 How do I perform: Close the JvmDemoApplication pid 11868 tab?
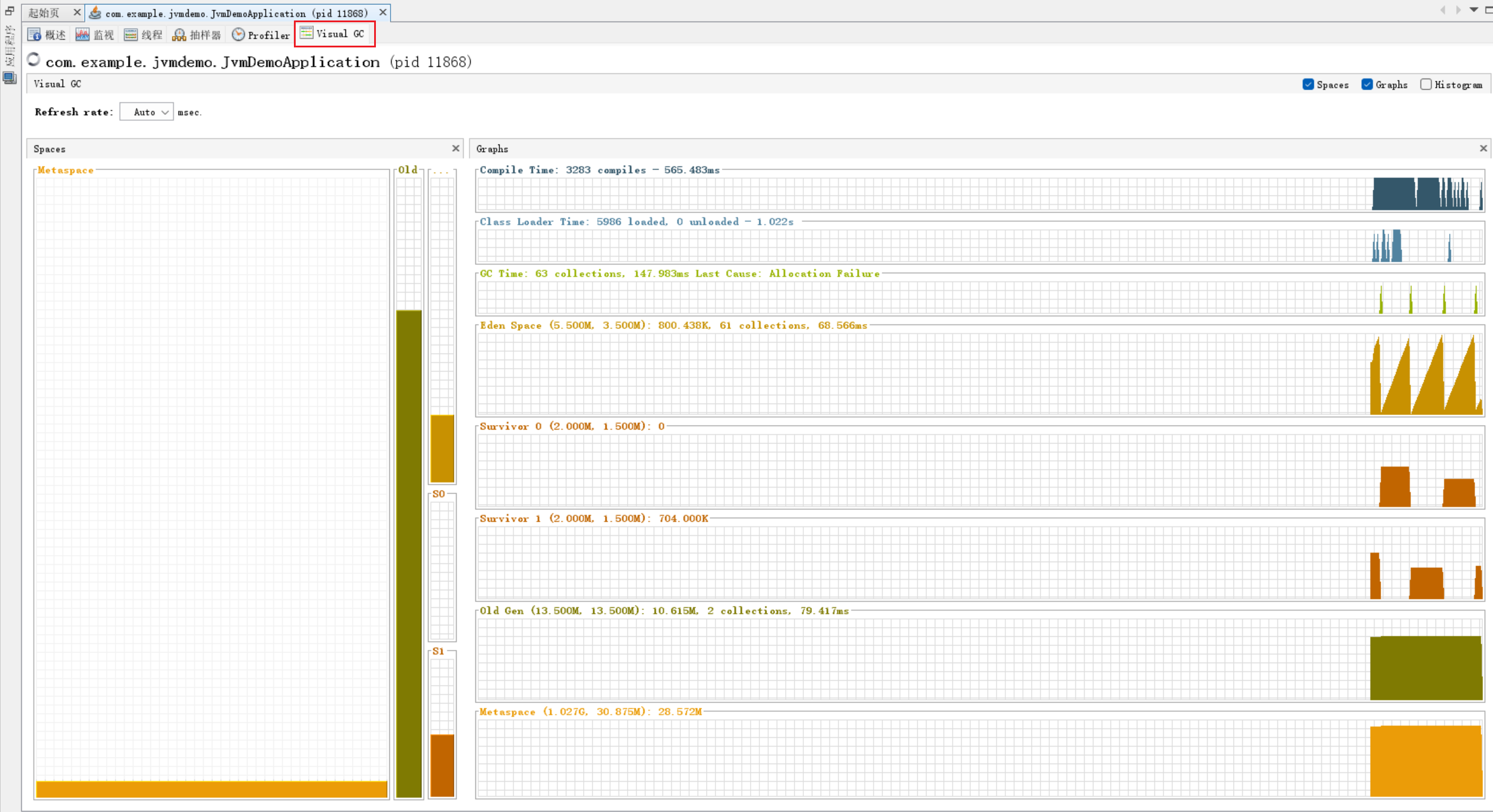(x=383, y=12)
